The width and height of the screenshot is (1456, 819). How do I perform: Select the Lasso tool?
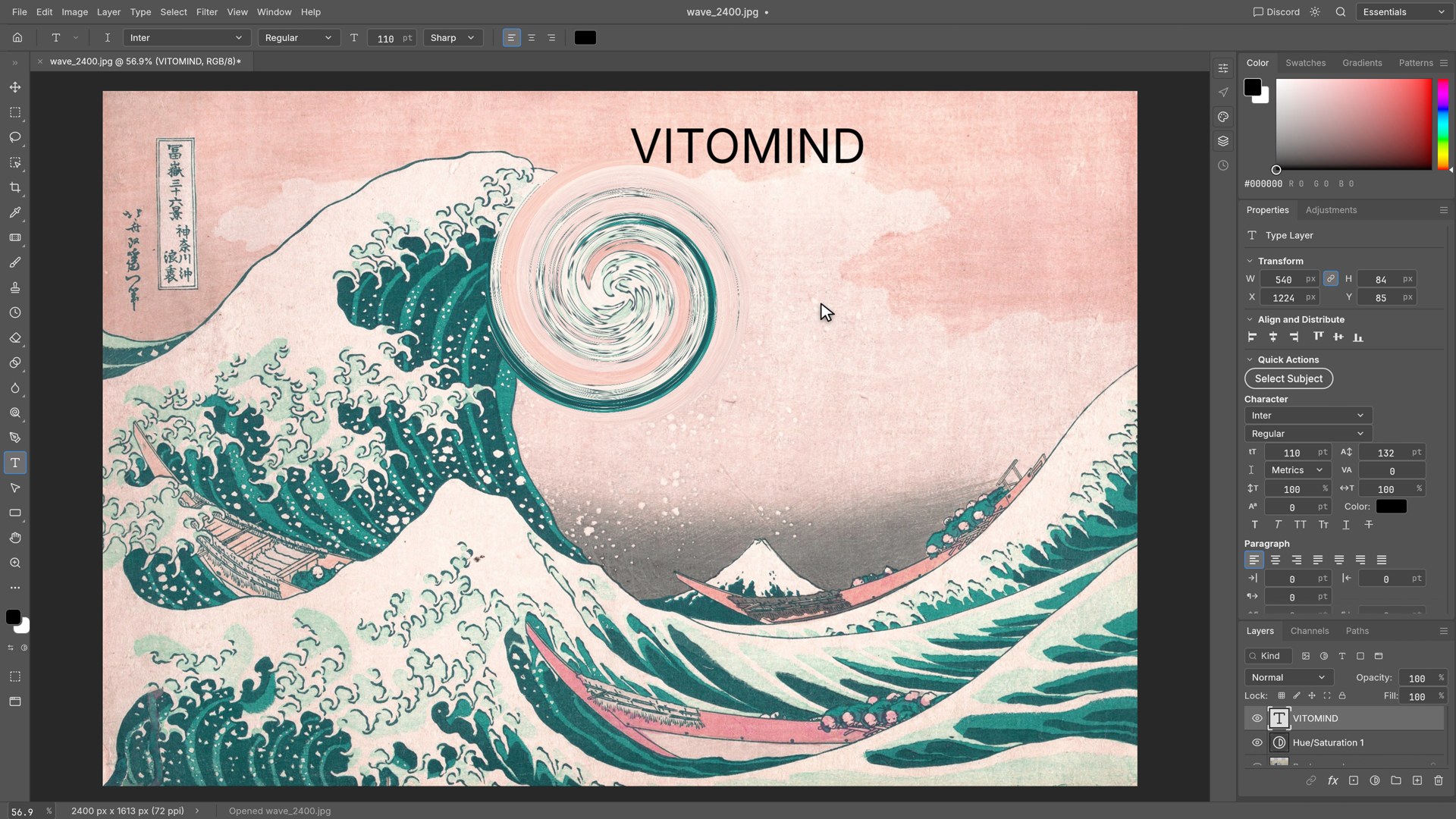coord(15,137)
